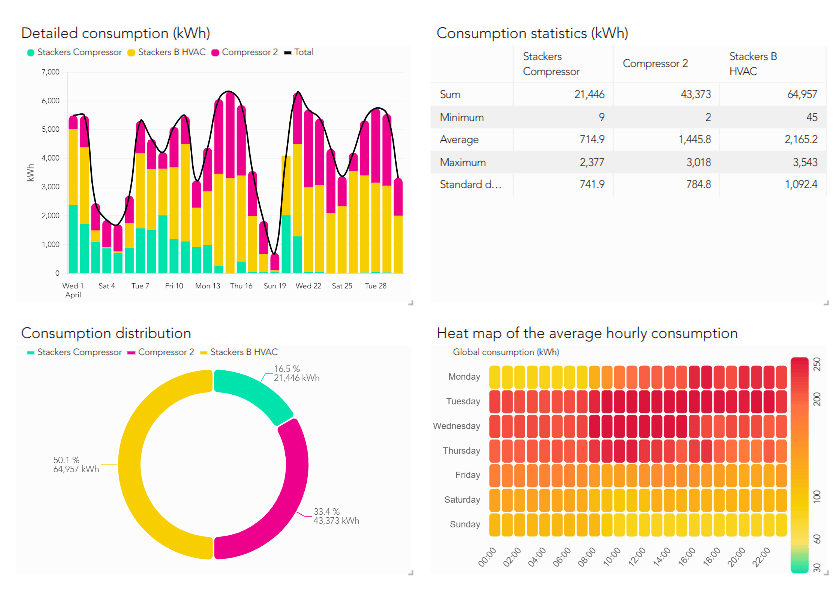This screenshot has height=591, width=840.
Task: Click the Sun 19 bar in consumption chart
Action: [275, 263]
